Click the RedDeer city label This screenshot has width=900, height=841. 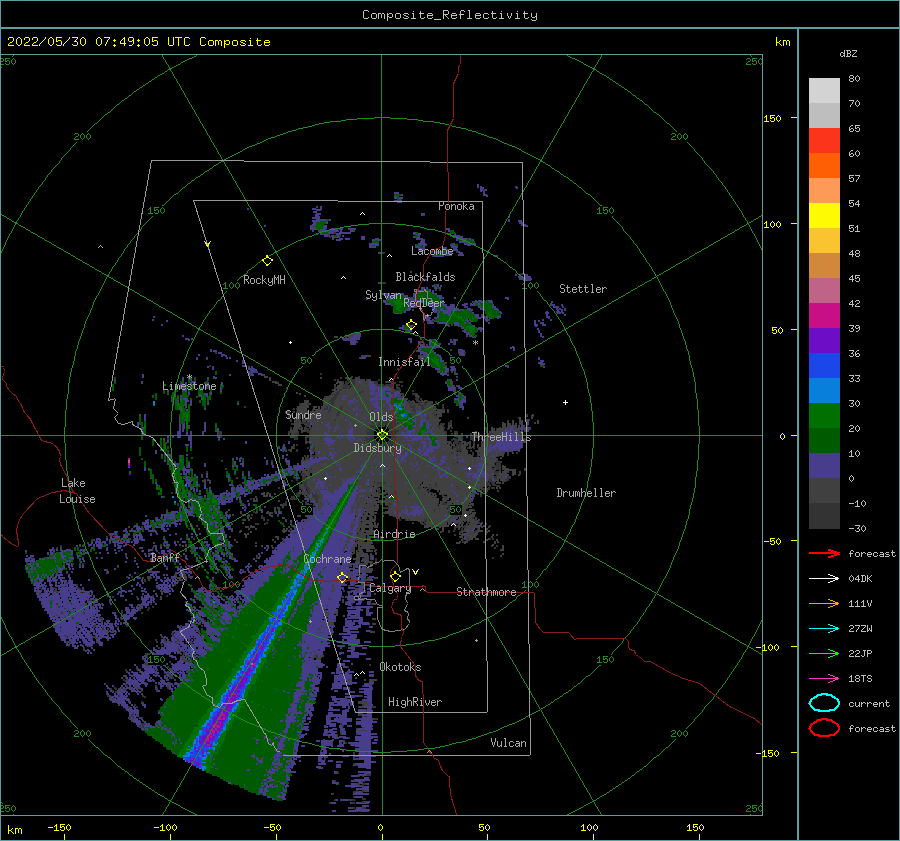pyautogui.click(x=424, y=303)
